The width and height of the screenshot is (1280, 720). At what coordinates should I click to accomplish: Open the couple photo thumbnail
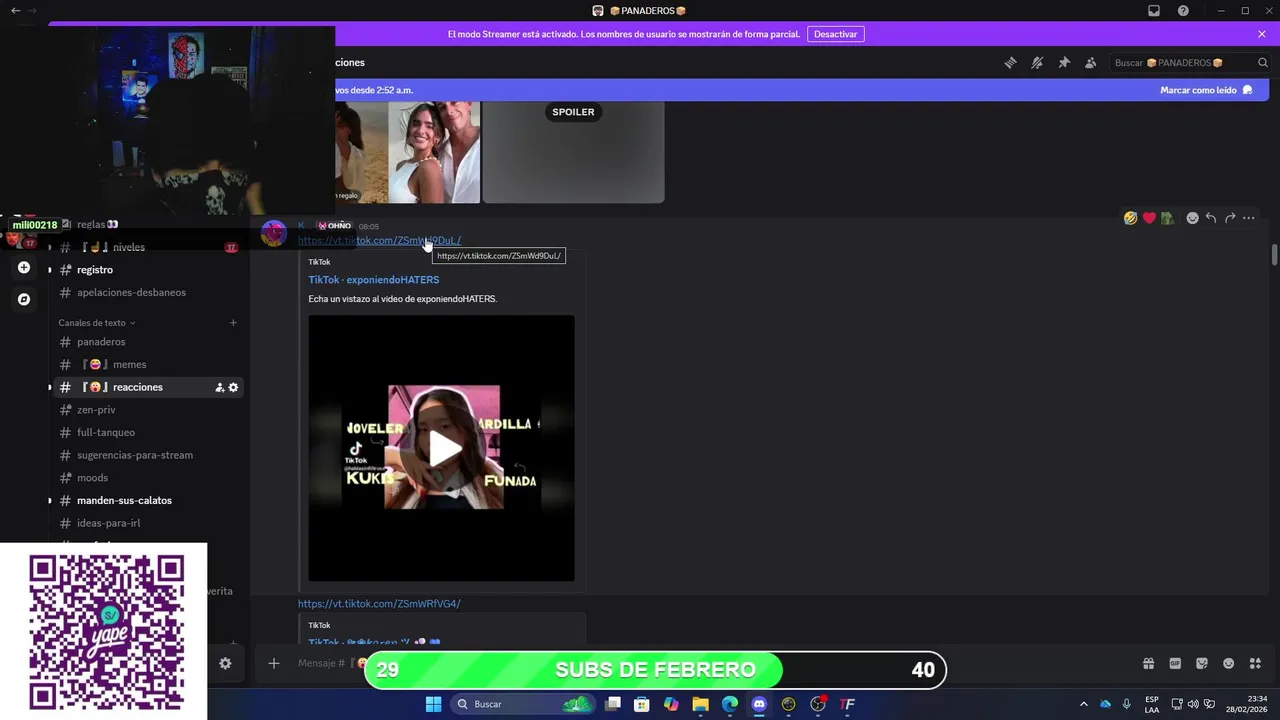click(435, 151)
